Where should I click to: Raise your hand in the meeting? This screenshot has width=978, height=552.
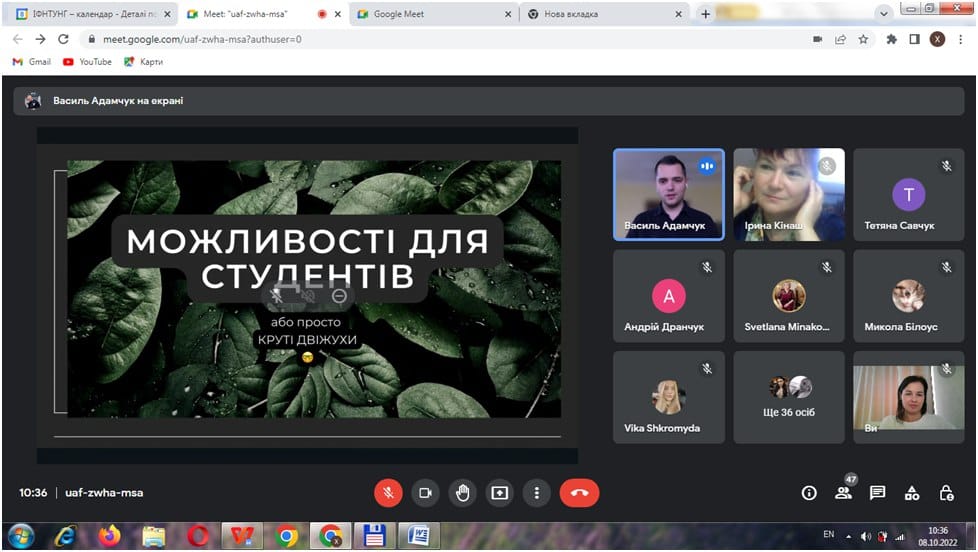[462, 493]
